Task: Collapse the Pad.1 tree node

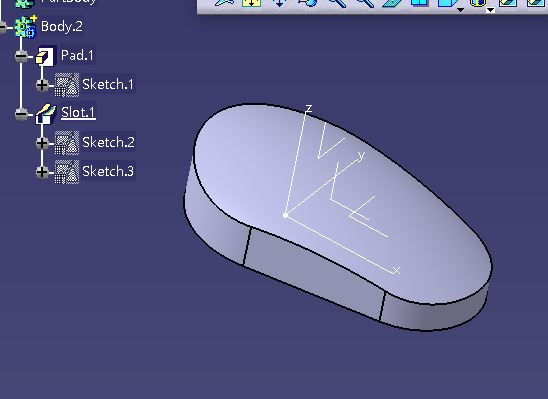Action: click(x=22, y=56)
